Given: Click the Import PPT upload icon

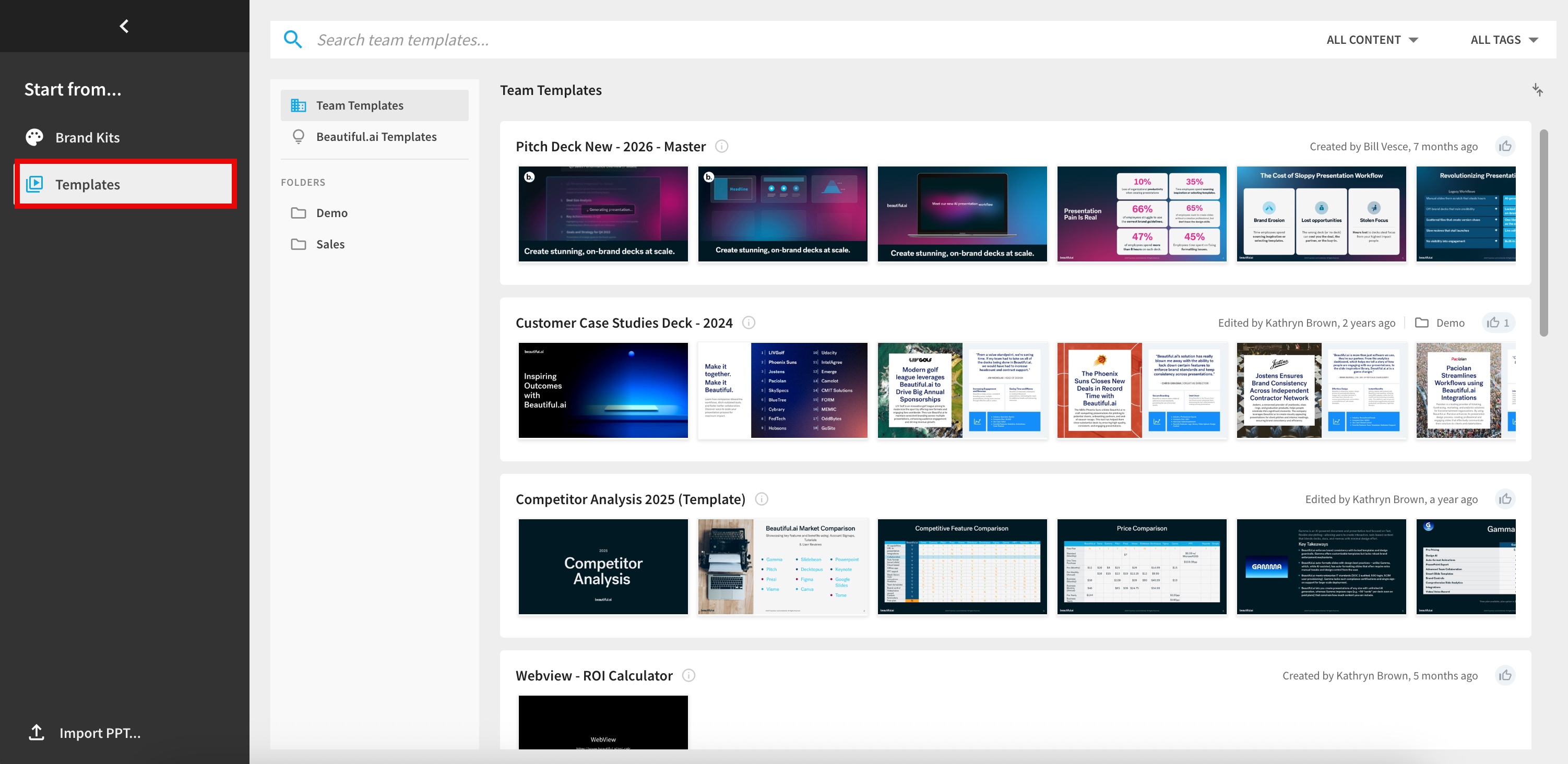Looking at the screenshot, I should (37, 732).
